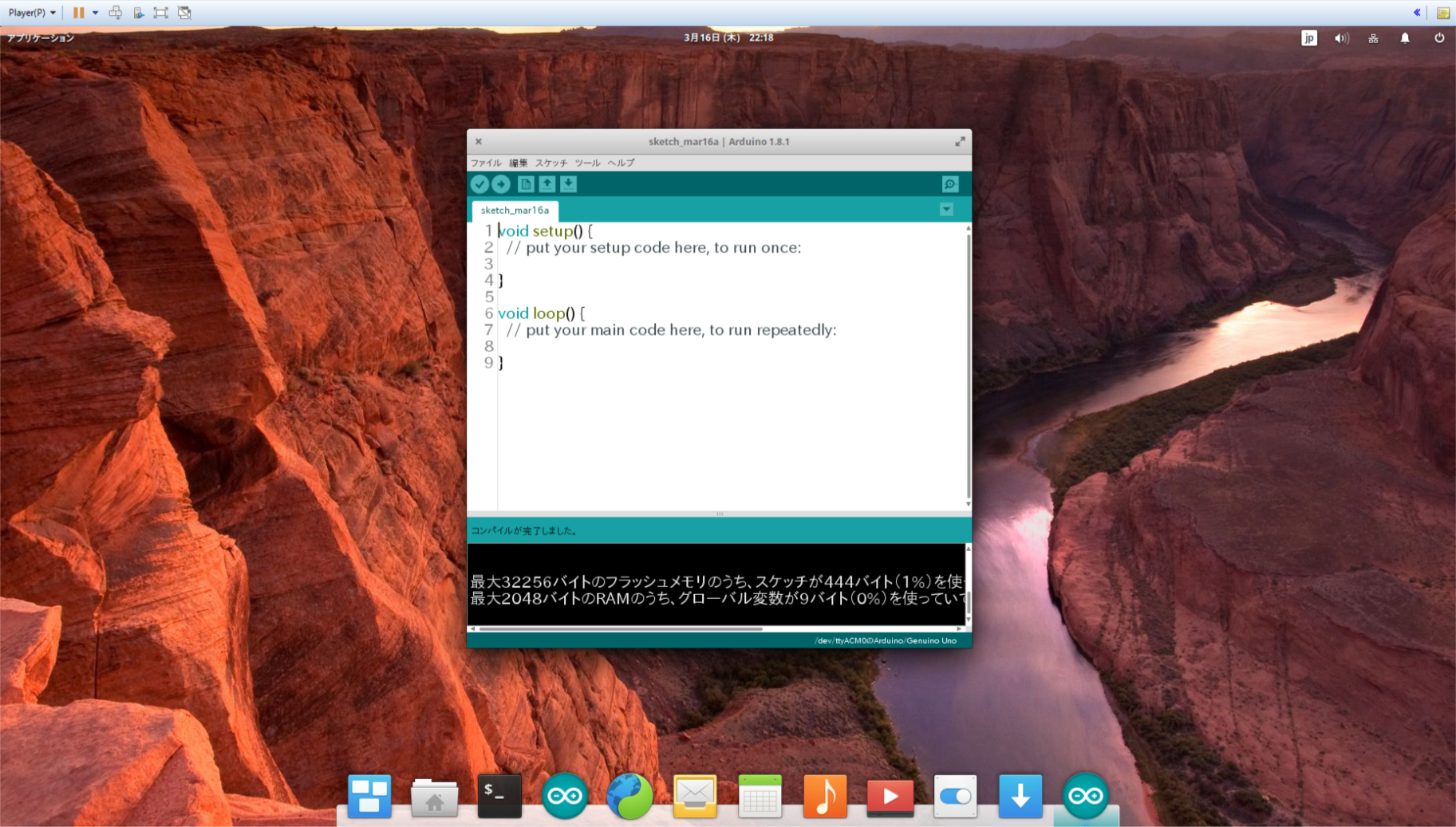
Task: Click line 8 in the code editor
Action: click(638, 346)
